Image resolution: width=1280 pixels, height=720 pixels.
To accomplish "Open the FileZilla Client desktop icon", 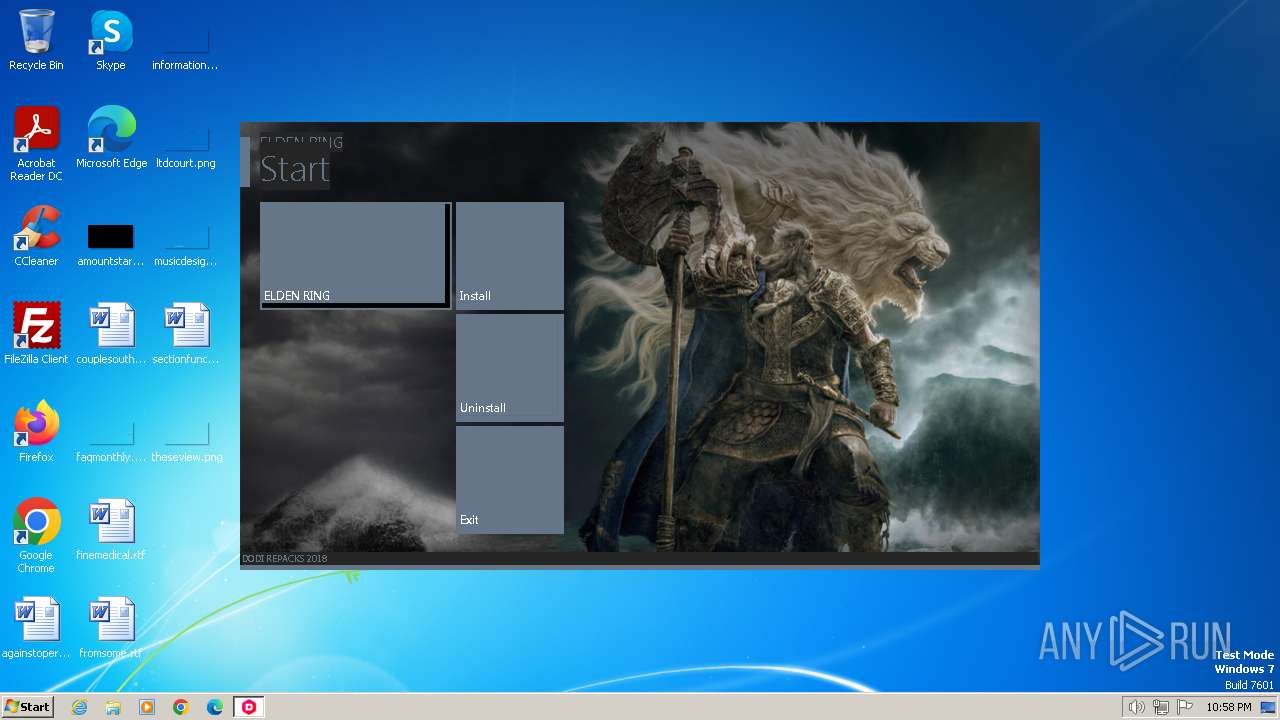I will click(x=36, y=334).
